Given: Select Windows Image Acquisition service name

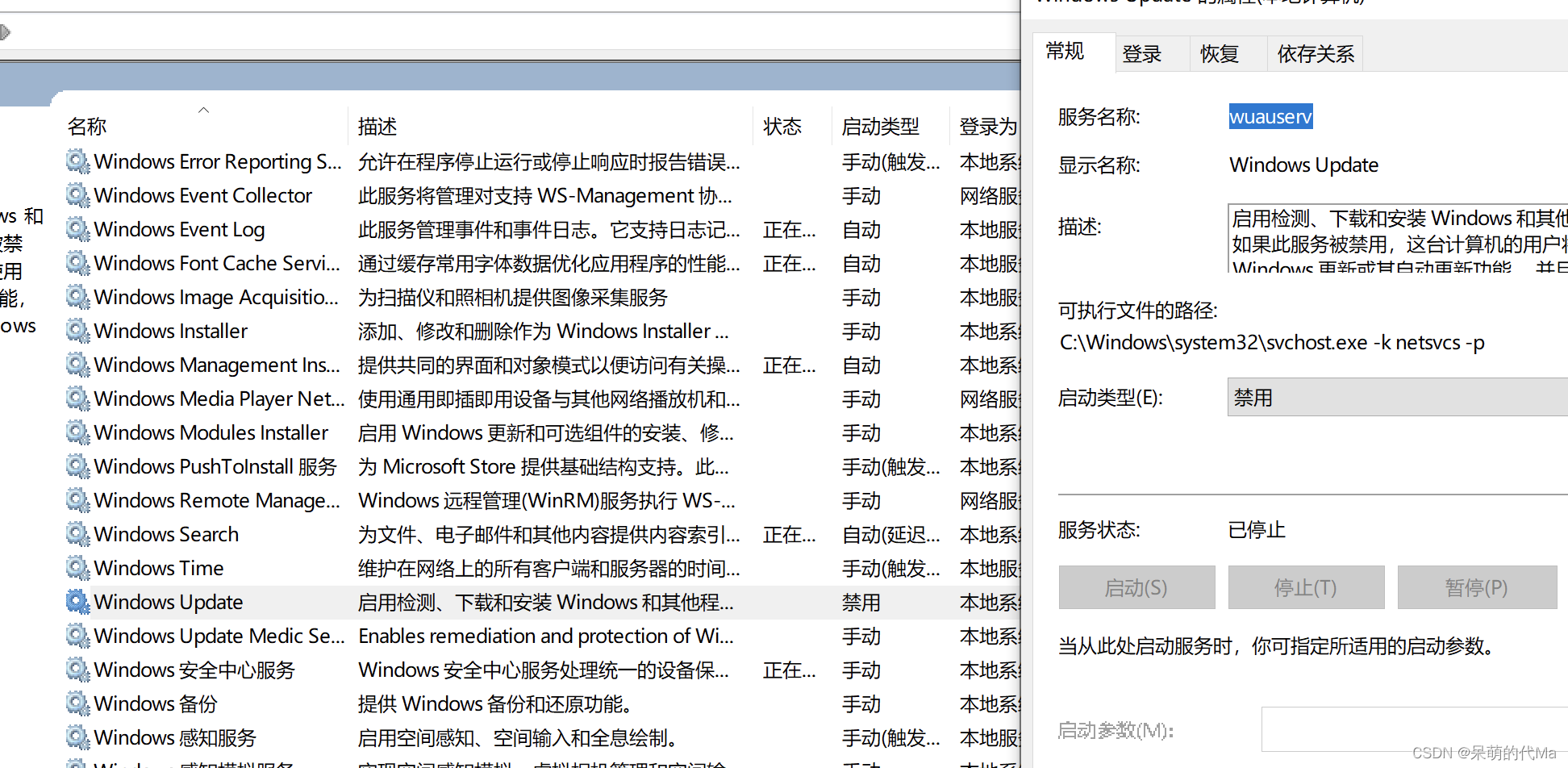Looking at the screenshot, I should (216, 297).
